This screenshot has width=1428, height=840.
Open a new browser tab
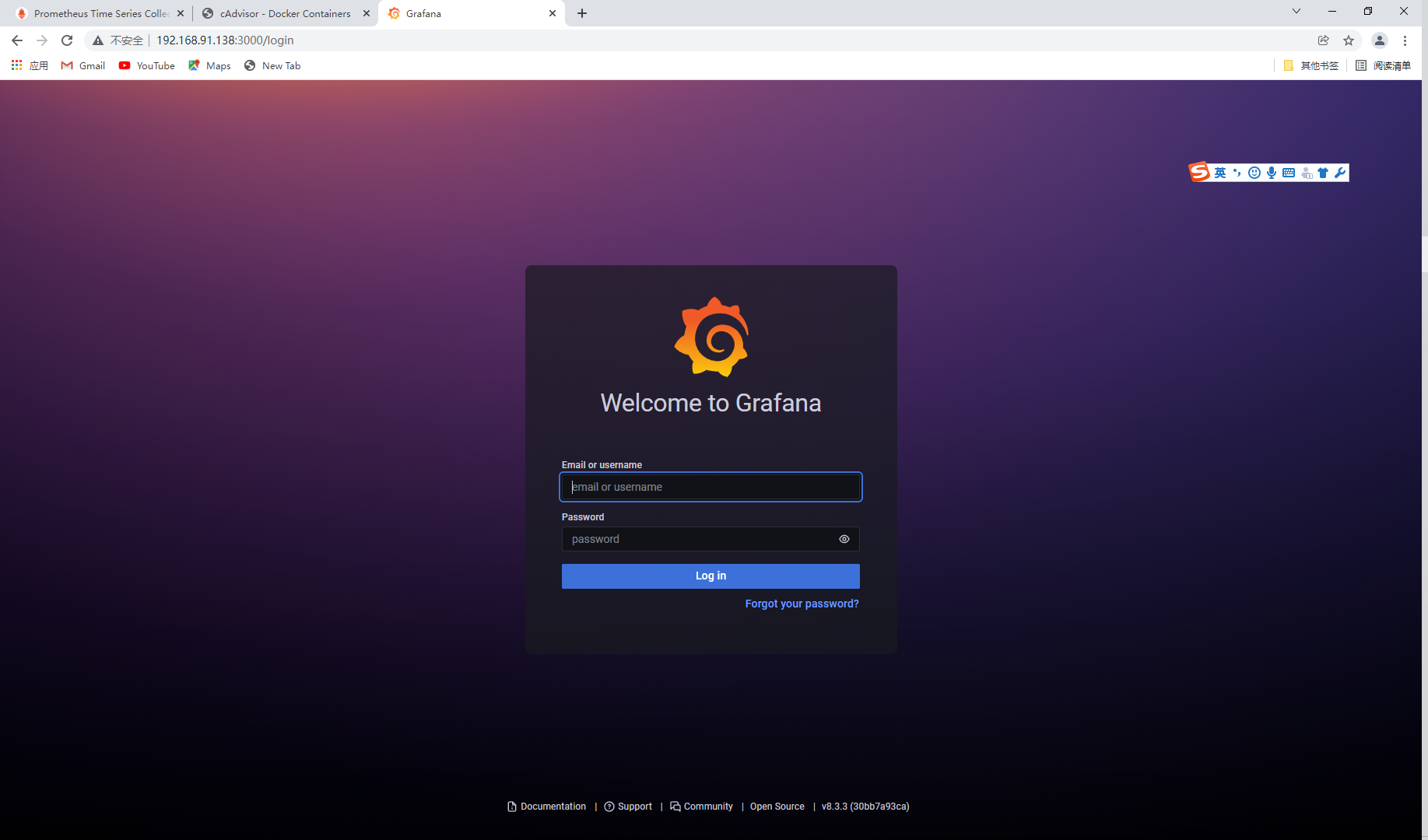(582, 13)
